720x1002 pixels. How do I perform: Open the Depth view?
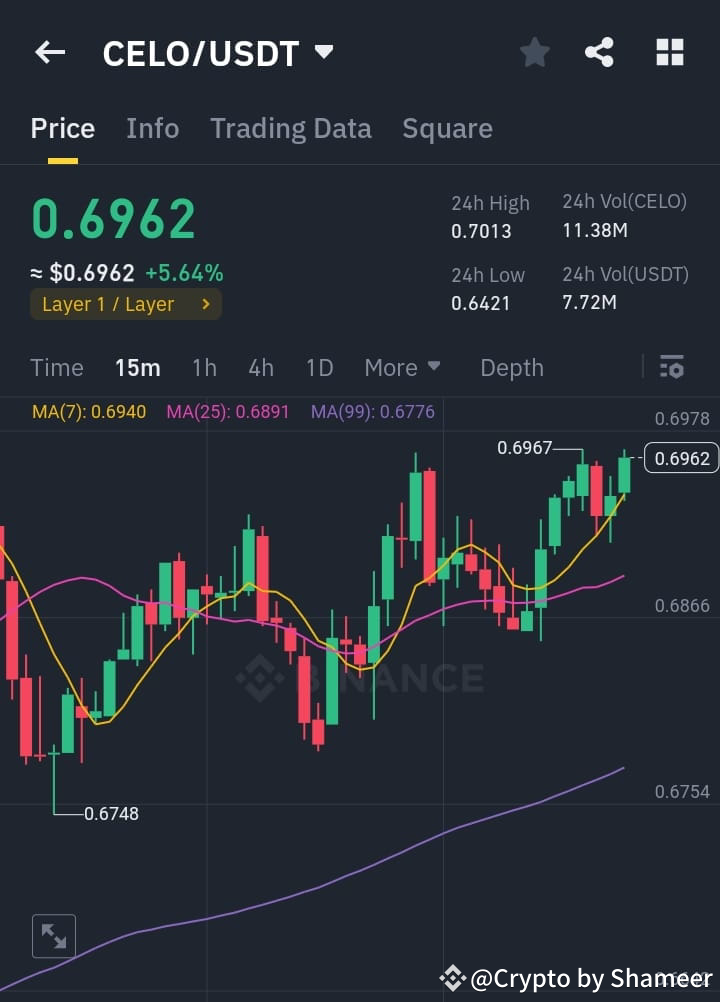[x=511, y=367]
